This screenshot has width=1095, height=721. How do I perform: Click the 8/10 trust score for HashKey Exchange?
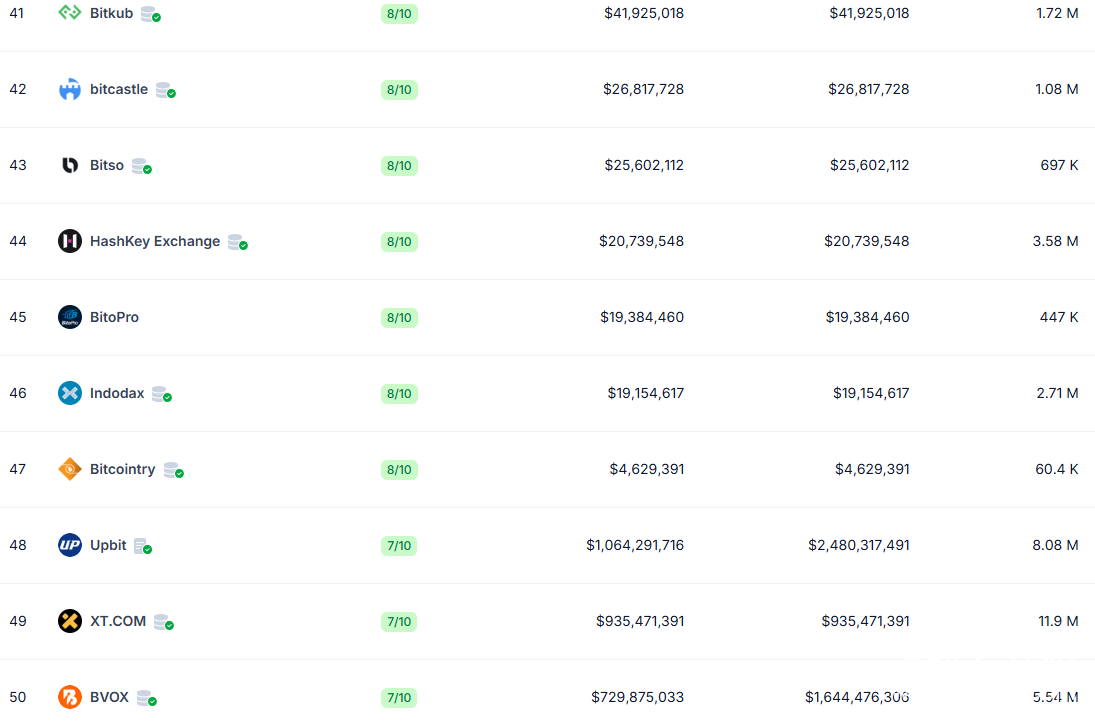(x=399, y=242)
